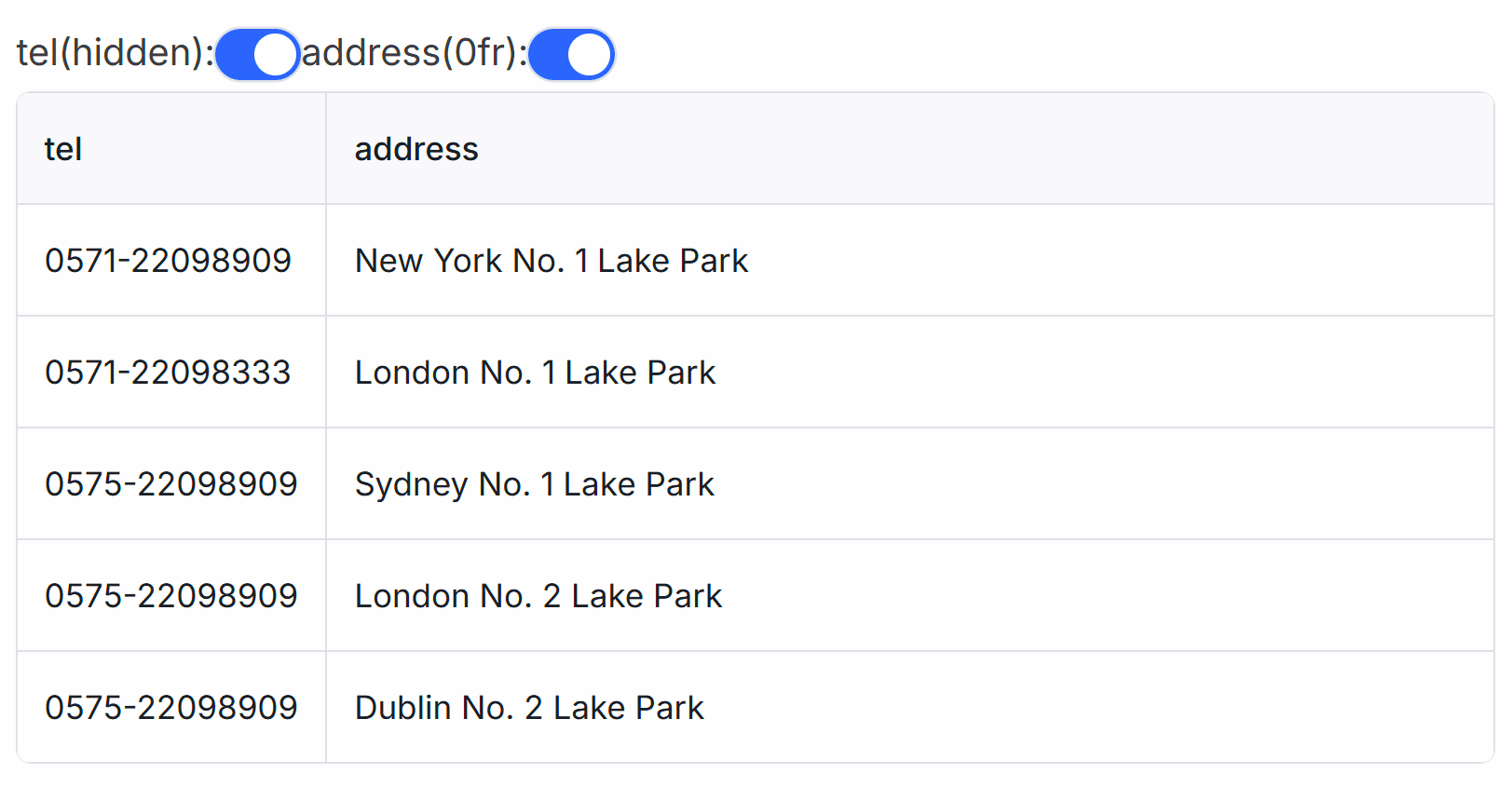Click the tel cell in the Dublin row
The height and width of the screenshot is (787, 1512).
170,708
